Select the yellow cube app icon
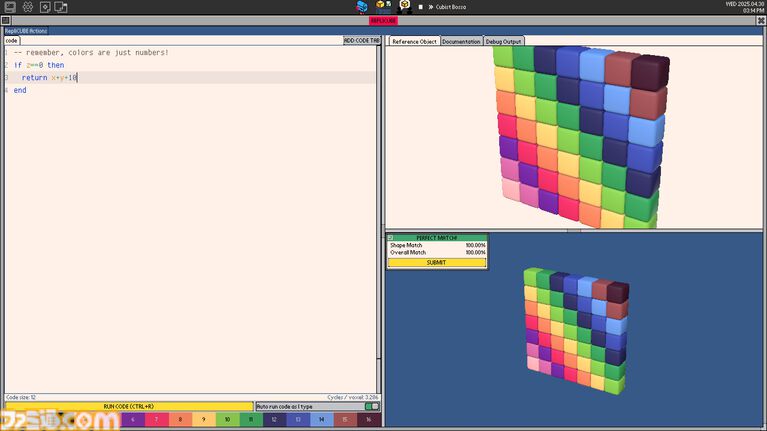 click(x=383, y=6)
